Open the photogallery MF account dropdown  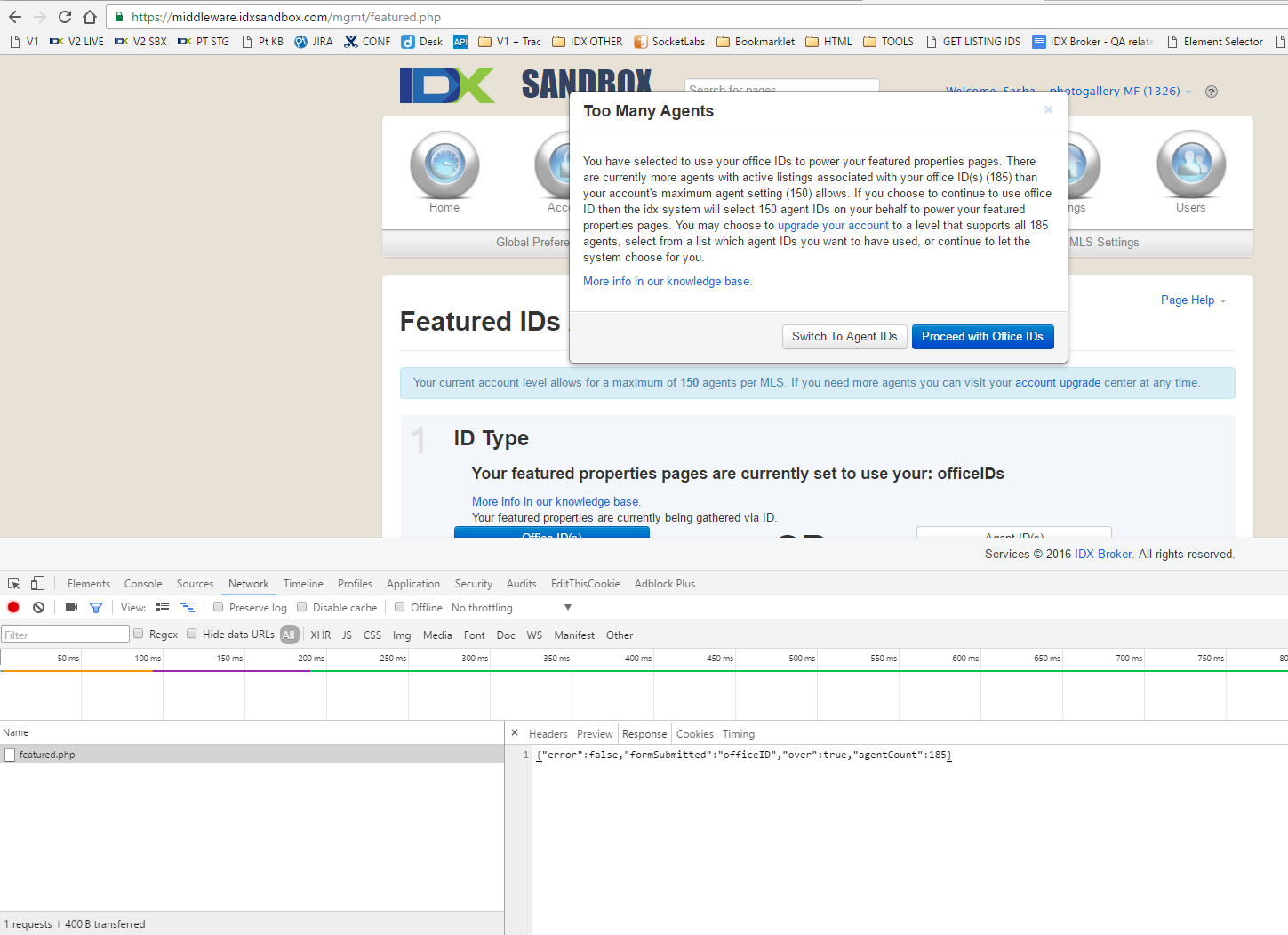(x=1120, y=92)
